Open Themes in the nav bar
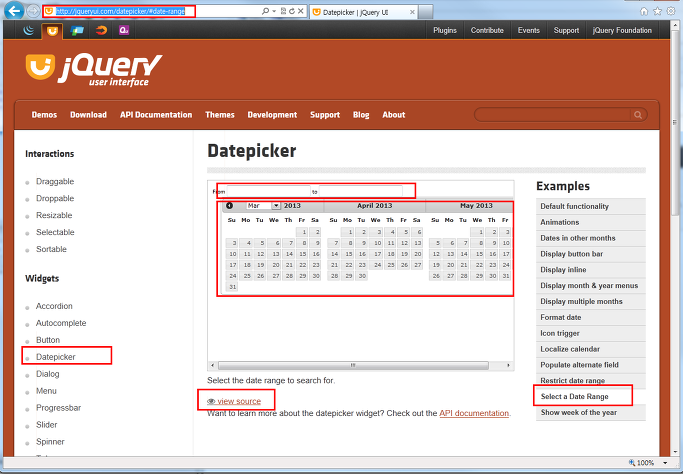683x474 pixels. [220, 115]
